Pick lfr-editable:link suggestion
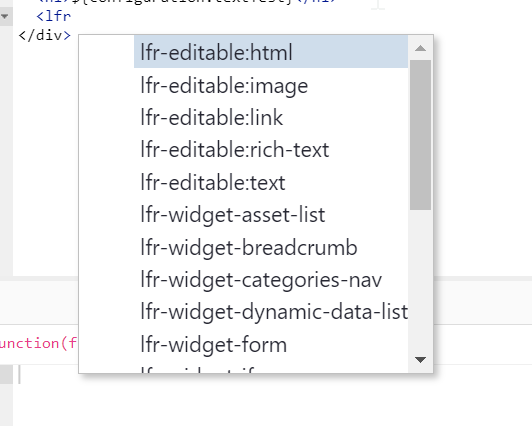This screenshot has height=426, width=532. click(271, 117)
